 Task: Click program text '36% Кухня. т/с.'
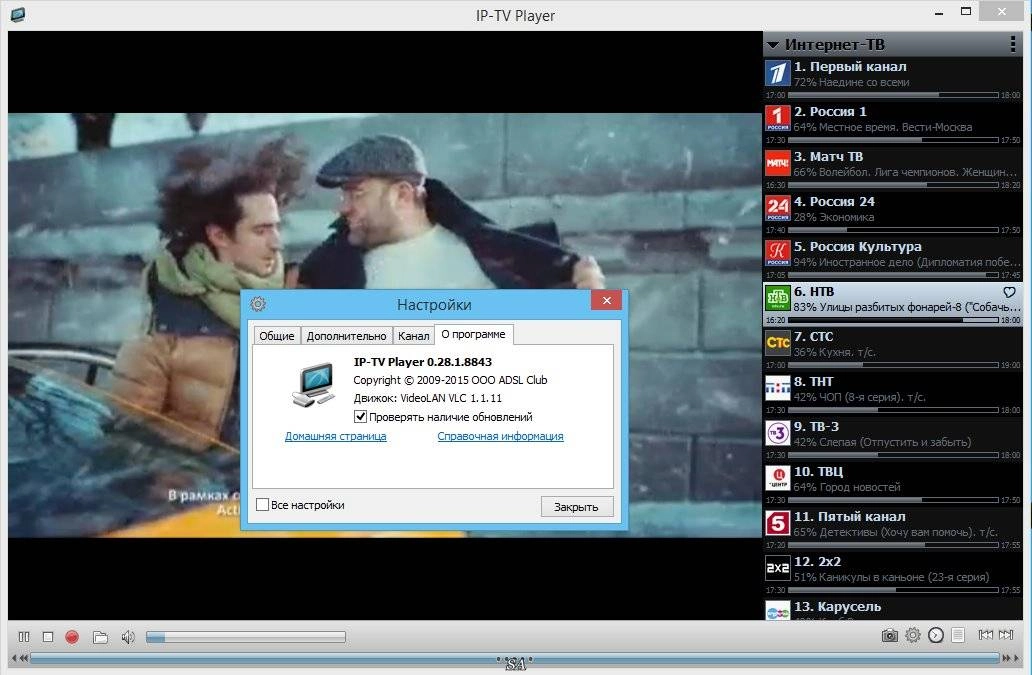[834, 352]
